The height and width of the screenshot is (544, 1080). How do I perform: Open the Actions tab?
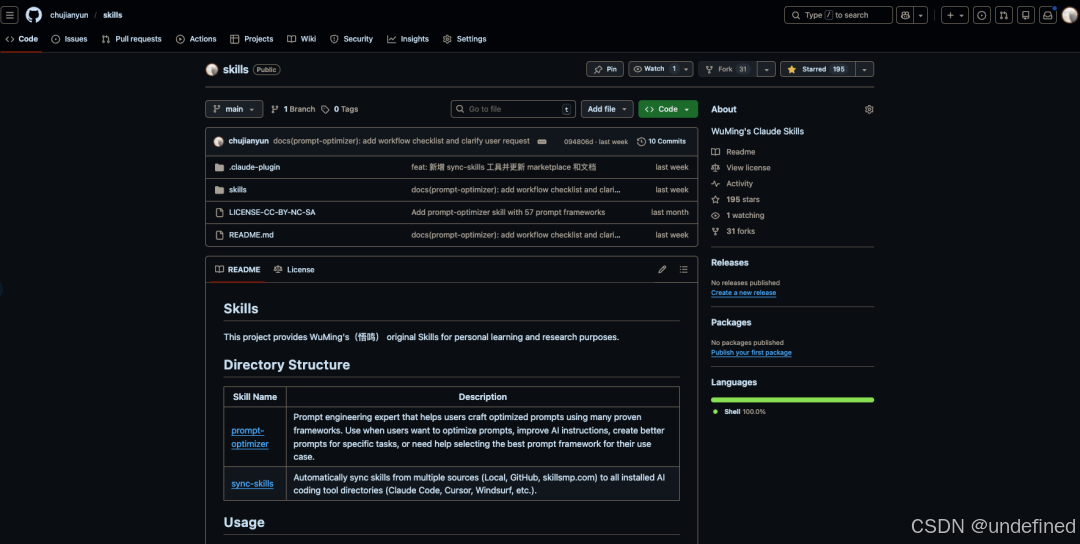[196, 39]
